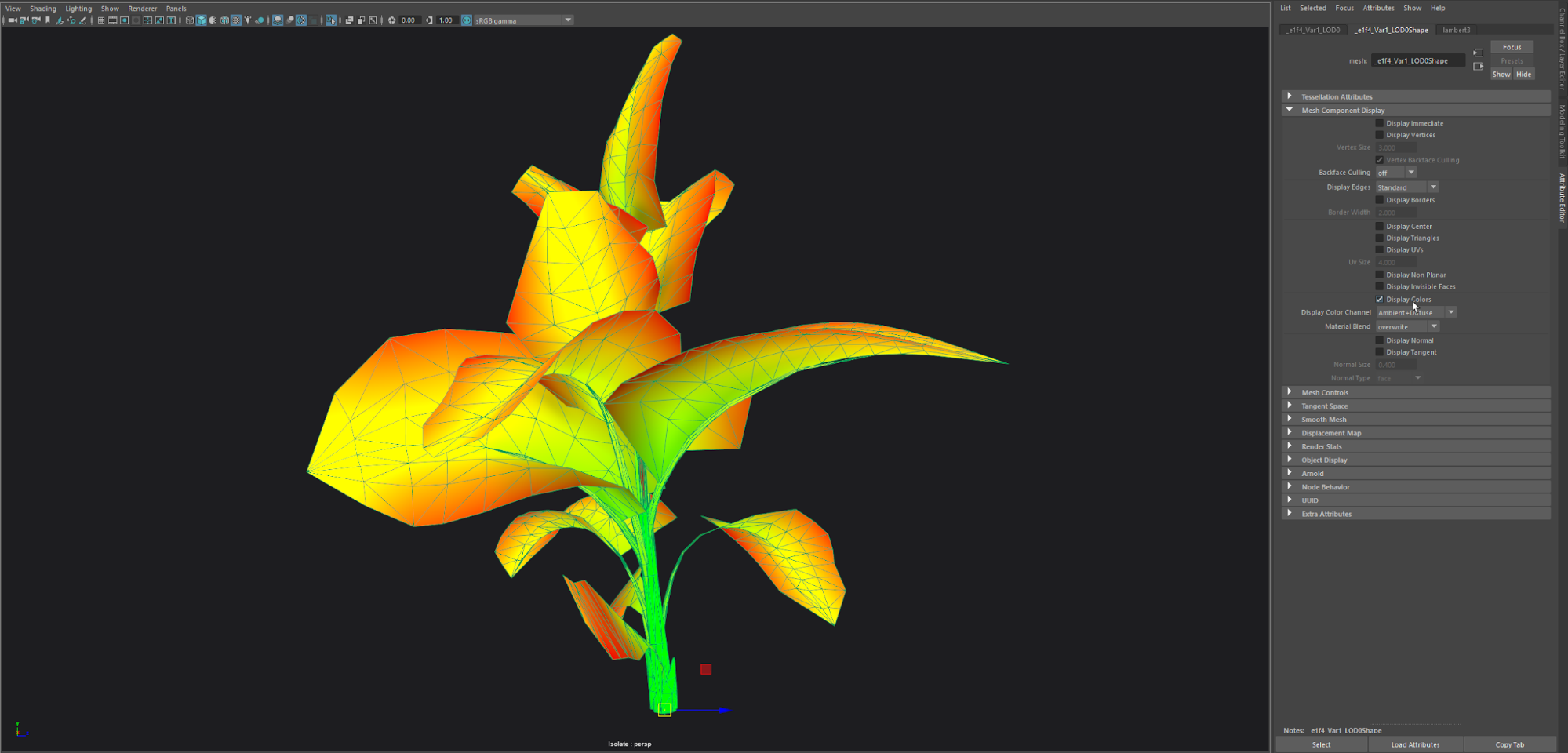Viewport: 1568px width, 753px height.
Task: Toggle the viewport Grid icon
Action: [101, 20]
